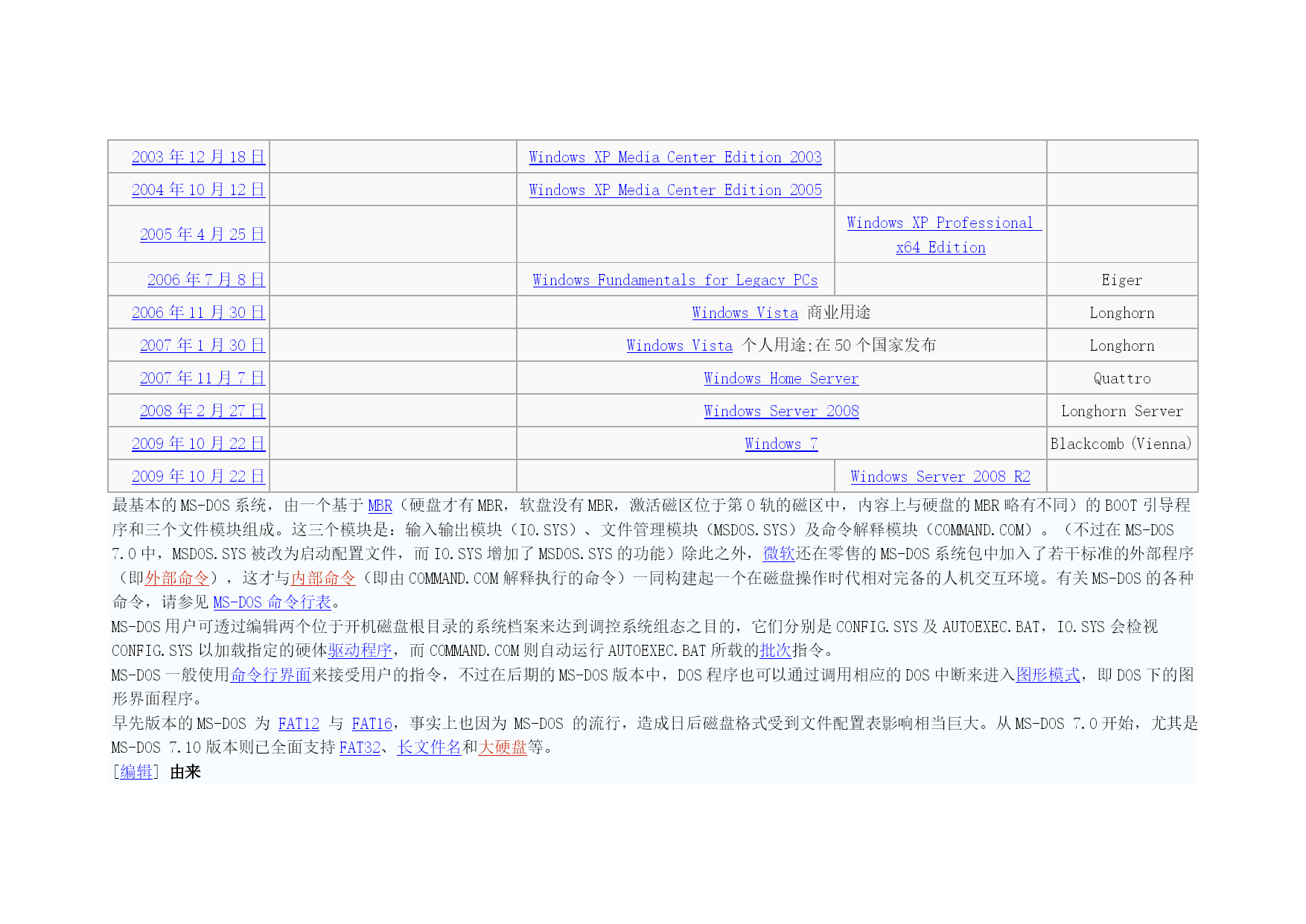This screenshot has width=1306, height=924.
Task: Open the 2005年4月25日 date link
Action: pyautogui.click(x=203, y=235)
